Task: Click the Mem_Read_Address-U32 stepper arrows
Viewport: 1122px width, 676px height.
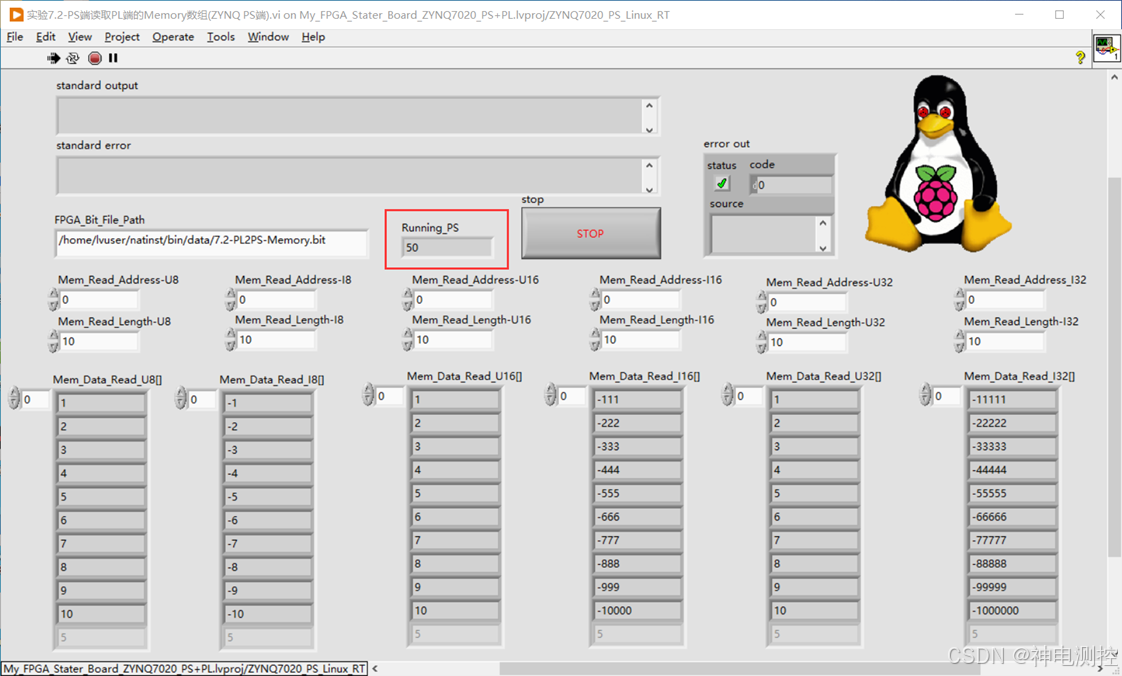Action: click(762, 302)
